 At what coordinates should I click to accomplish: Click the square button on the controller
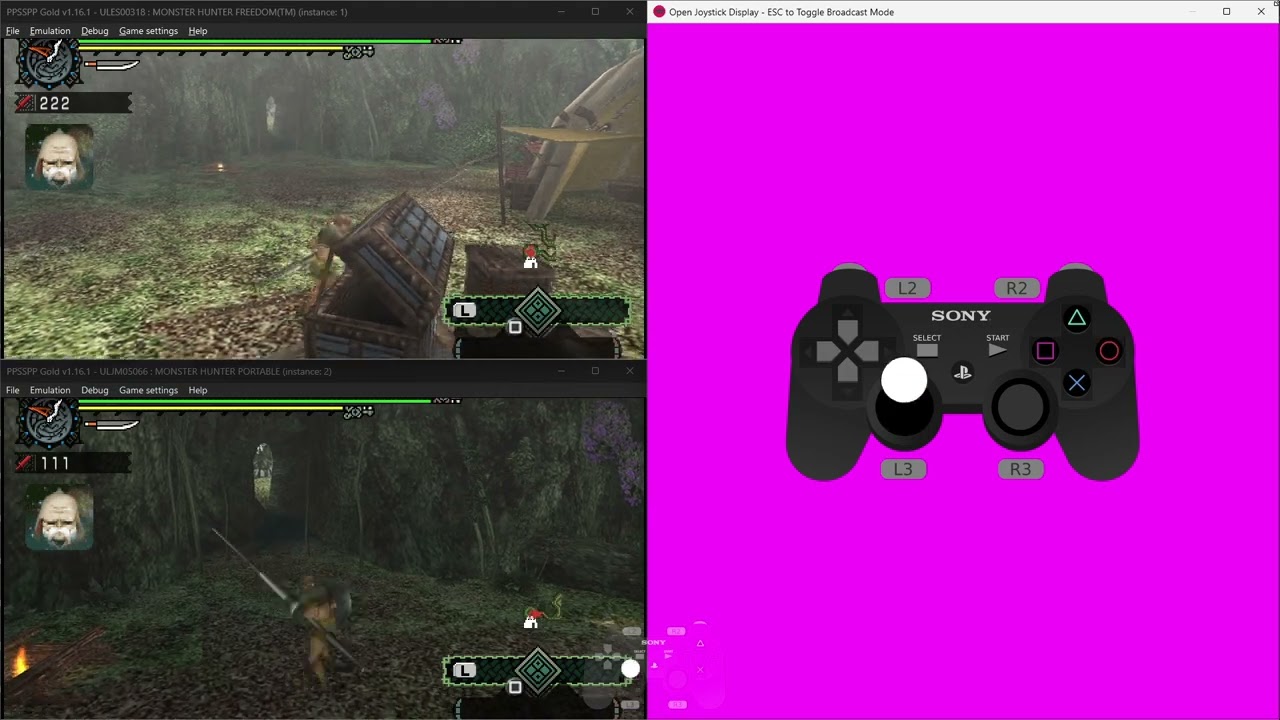point(1045,351)
